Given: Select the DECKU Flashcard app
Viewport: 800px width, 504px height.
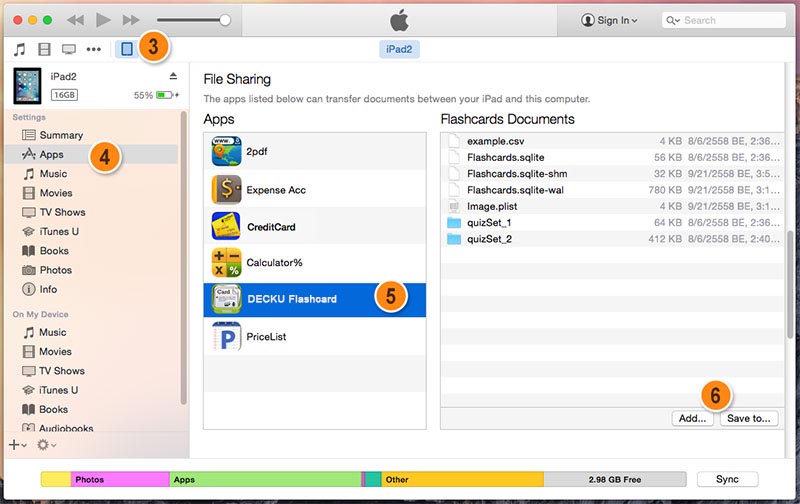Looking at the screenshot, I should [x=315, y=299].
